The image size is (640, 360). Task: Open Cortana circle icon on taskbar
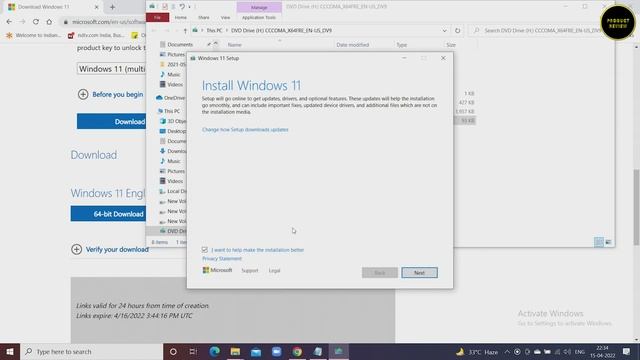(x=173, y=351)
